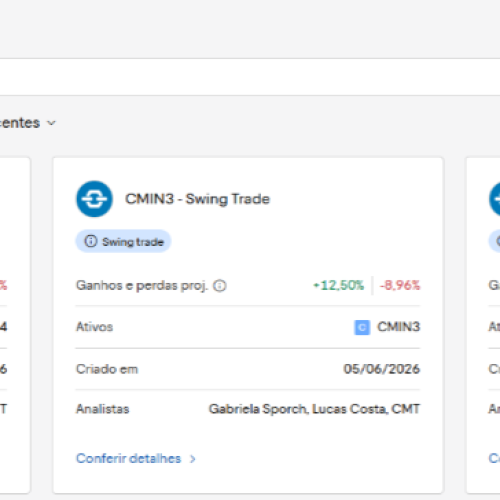
Task: Click the CMIN3 Swing Trade round logo icon
Action: tap(94, 199)
